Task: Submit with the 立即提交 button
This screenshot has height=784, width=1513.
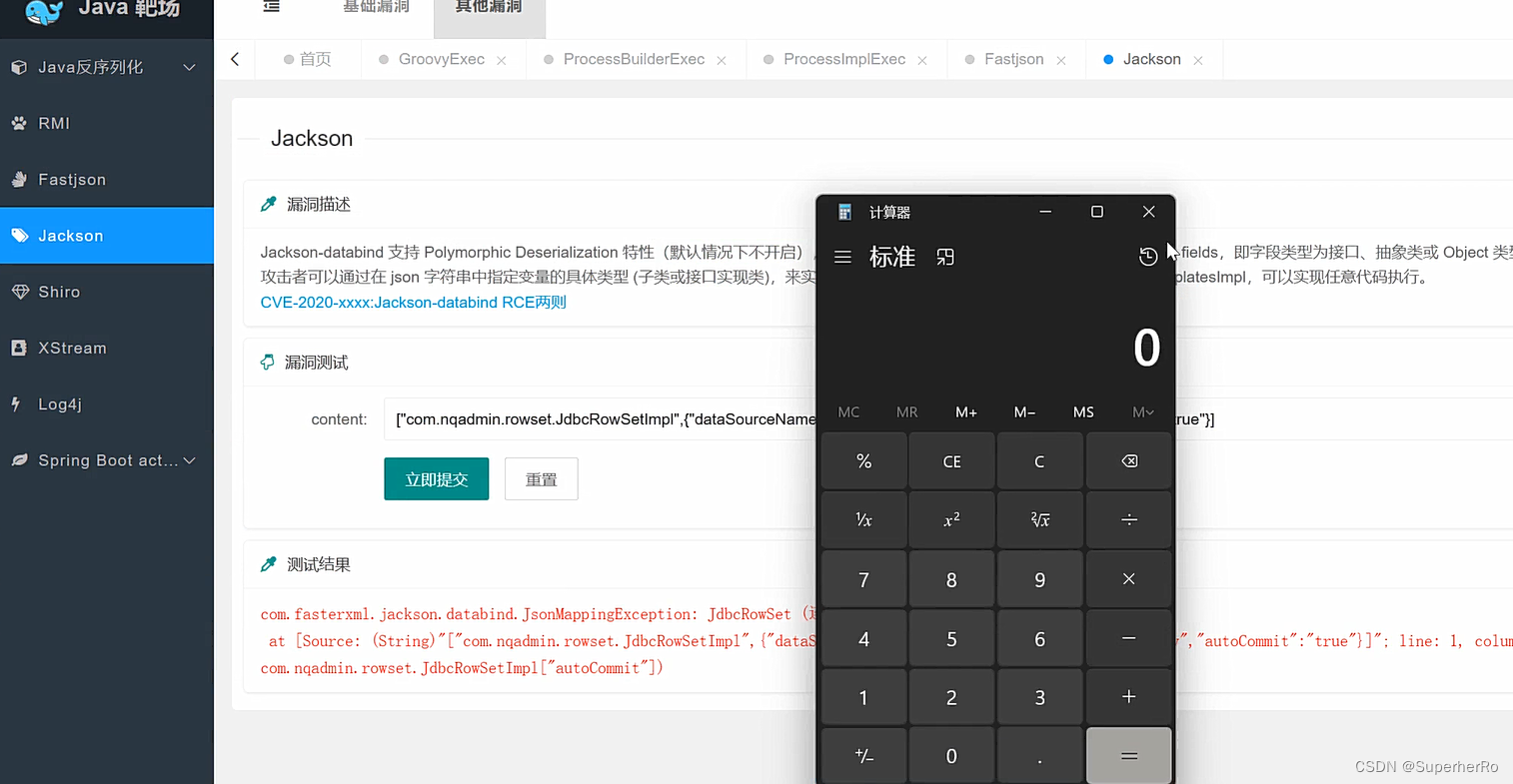Action: click(x=437, y=479)
